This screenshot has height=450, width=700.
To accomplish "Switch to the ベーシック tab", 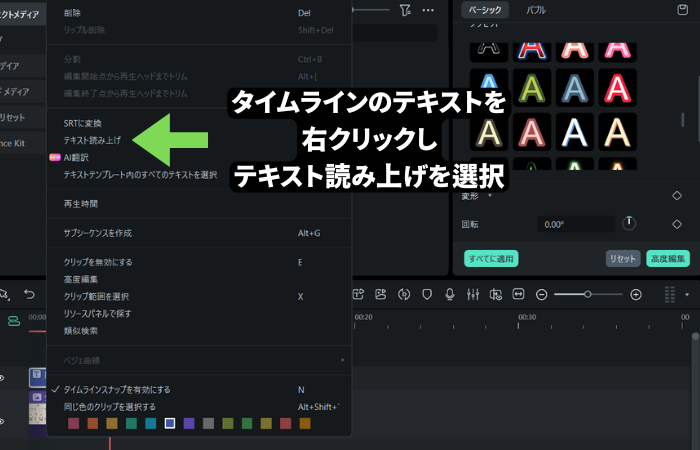I will point(485,9).
